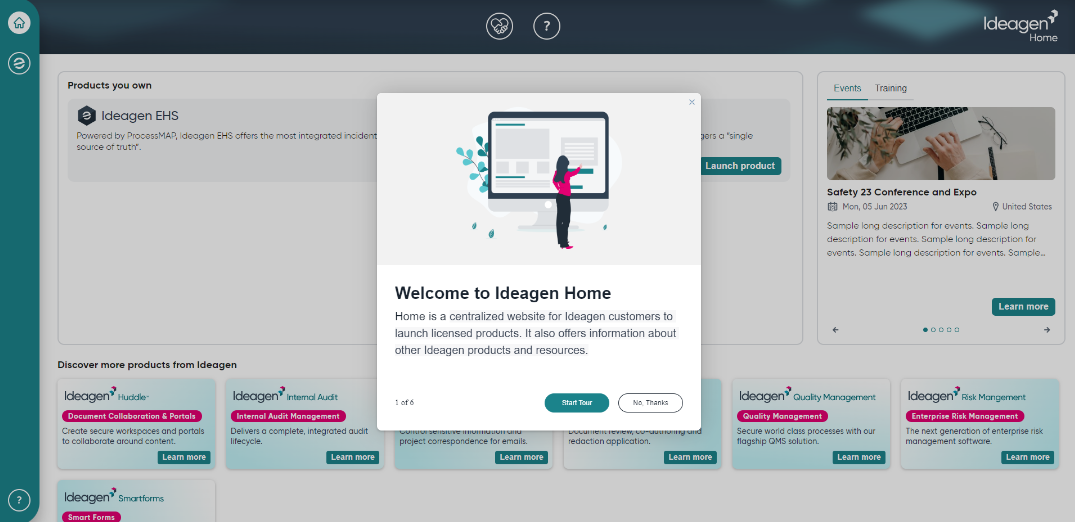Select the third carousel dot
Image resolution: width=1075 pixels, height=522 pixels.
click(941, 330)
